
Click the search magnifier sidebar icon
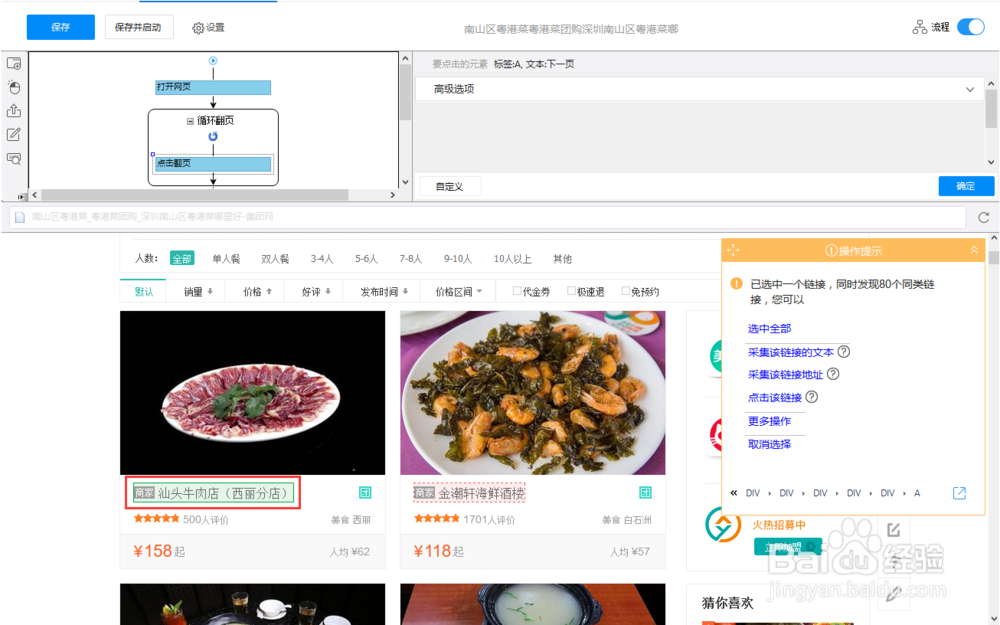tap(14, 159)
